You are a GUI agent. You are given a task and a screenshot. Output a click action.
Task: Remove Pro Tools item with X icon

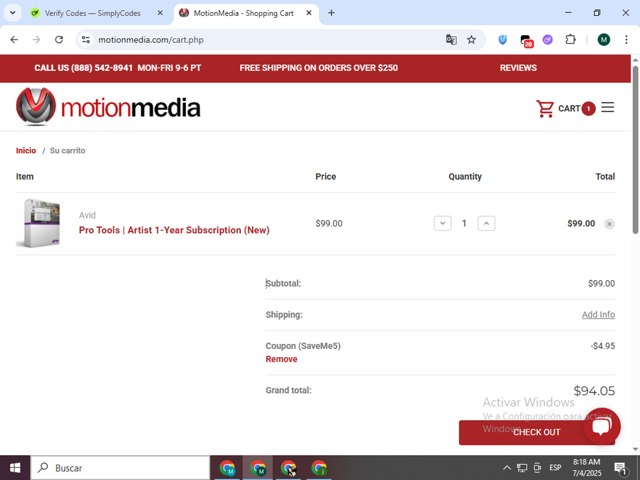coord(609,224)
